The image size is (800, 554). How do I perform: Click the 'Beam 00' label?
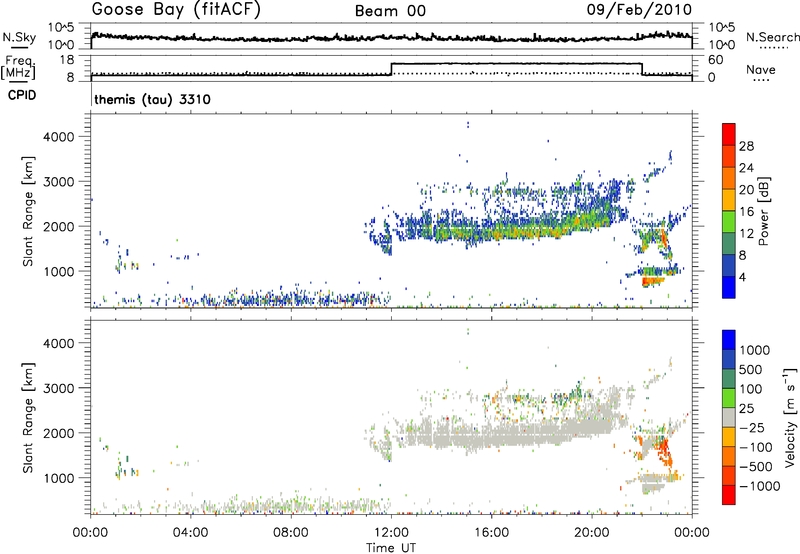390,11
